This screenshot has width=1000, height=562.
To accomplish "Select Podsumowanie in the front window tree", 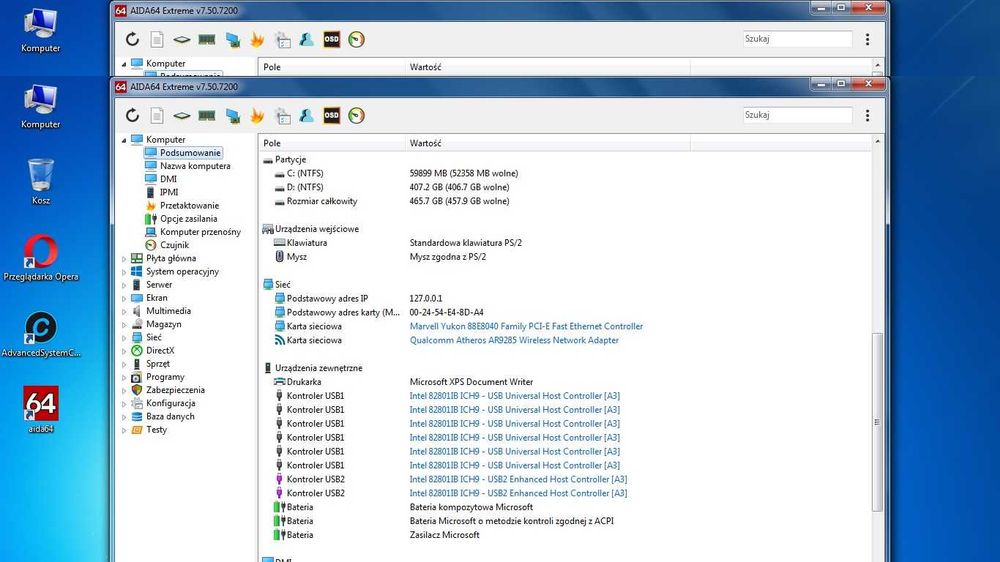I will 190,152.
